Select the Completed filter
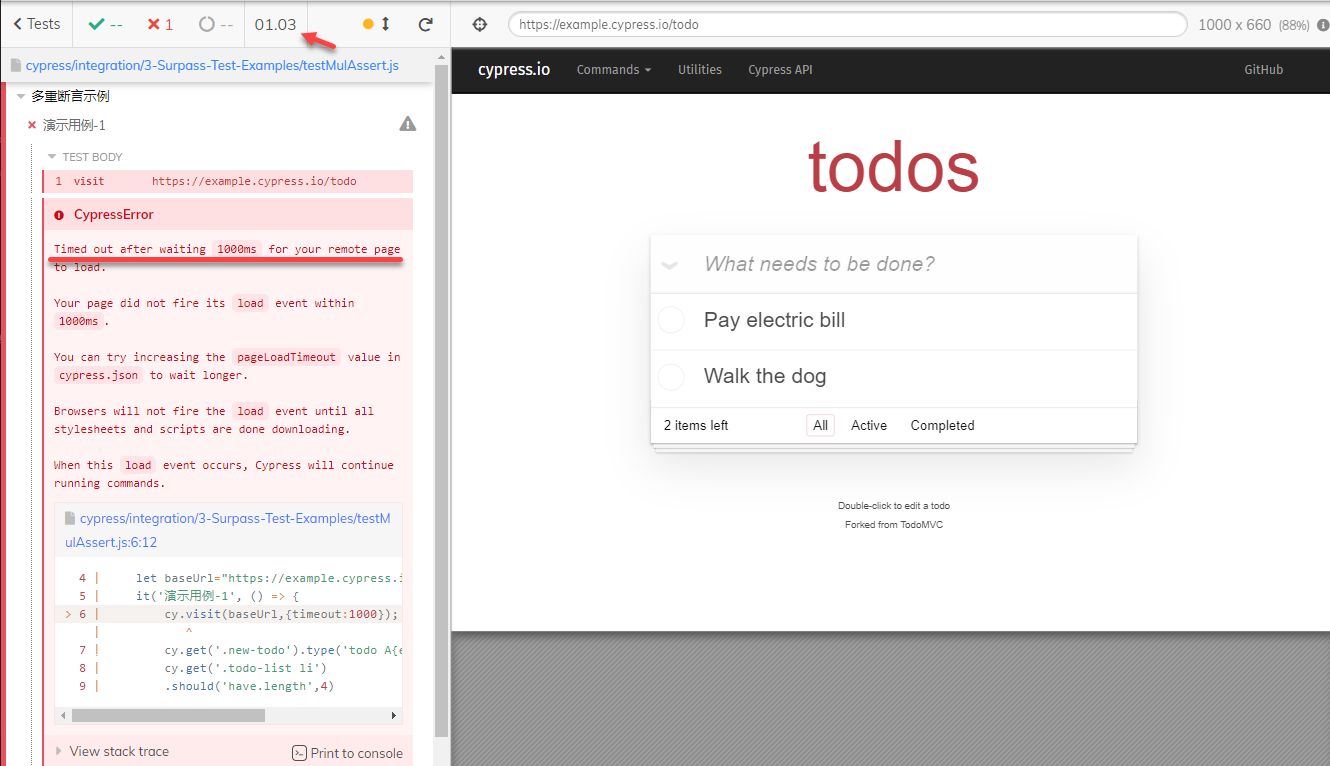The image size is (1330, 766). pyautogui.click(x=942, y=425)
